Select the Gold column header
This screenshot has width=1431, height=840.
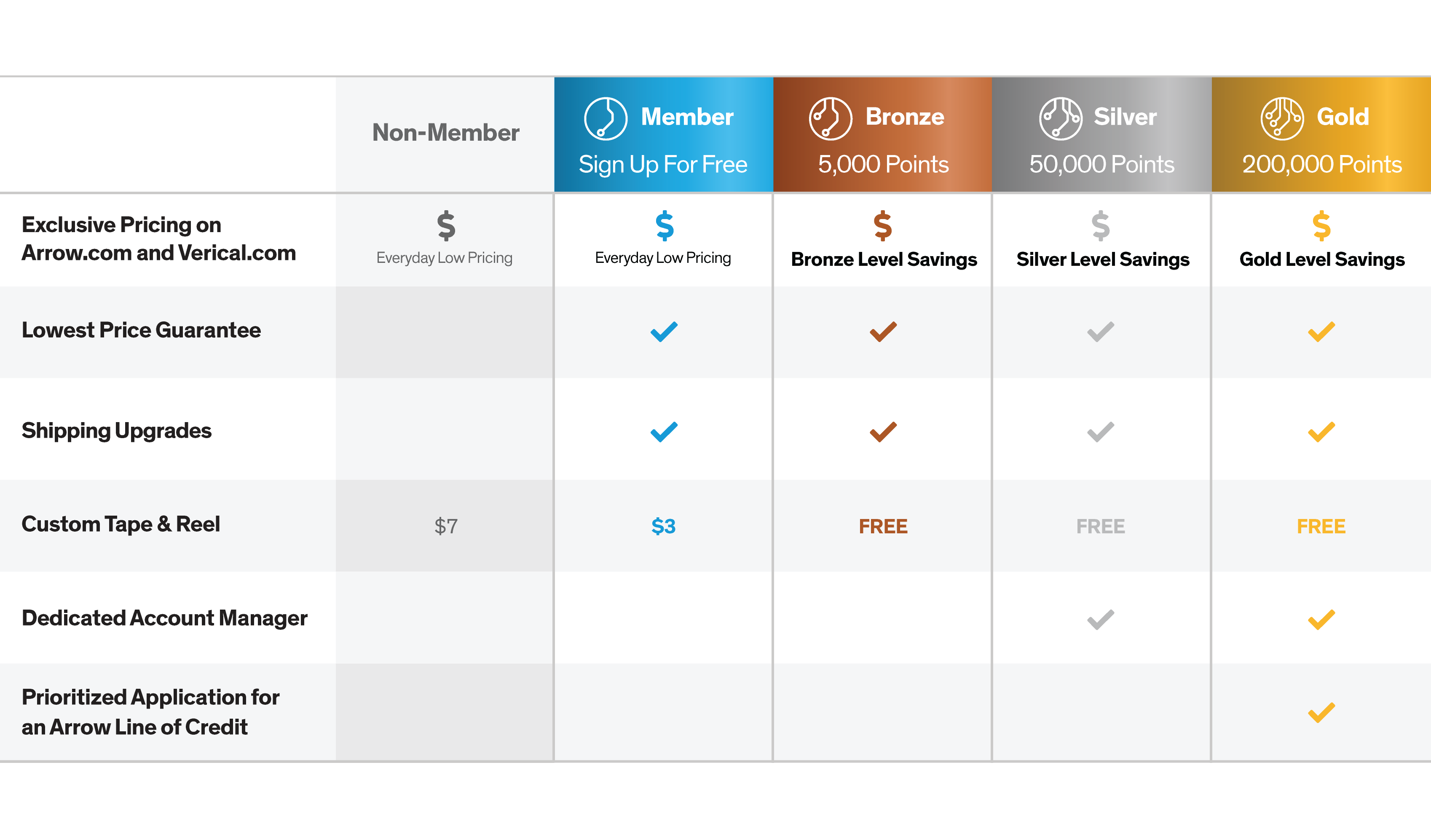1321,134
